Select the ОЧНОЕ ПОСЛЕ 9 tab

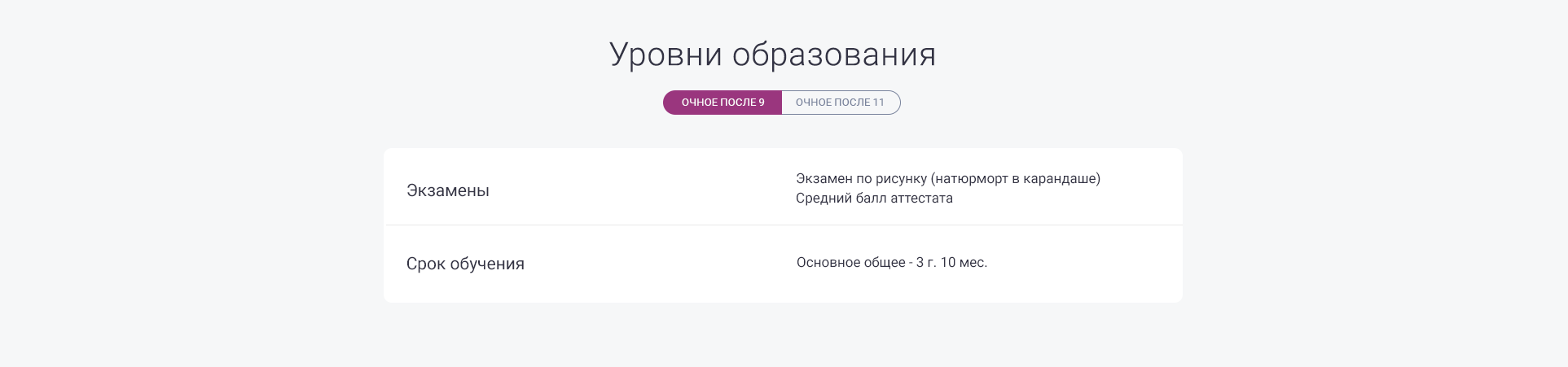(x=722, y=103)
